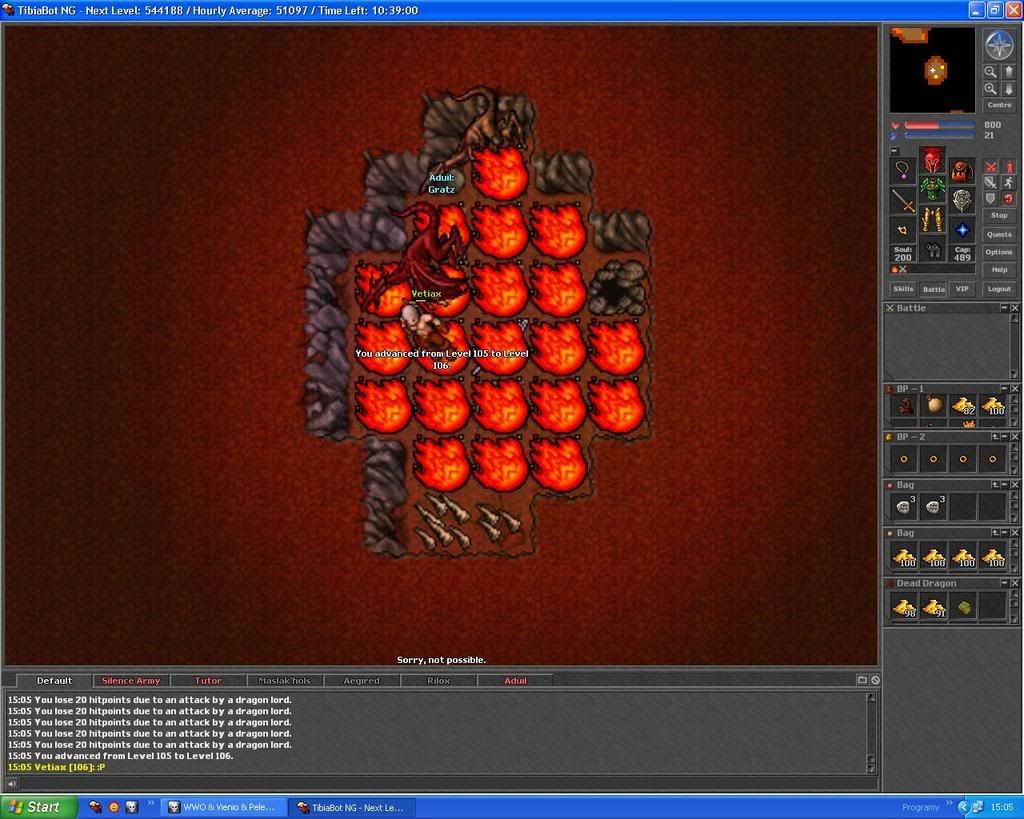1024x819 pixels.
Task: Go up a level in Bag holding rune stones
Action: pos(995,485)
